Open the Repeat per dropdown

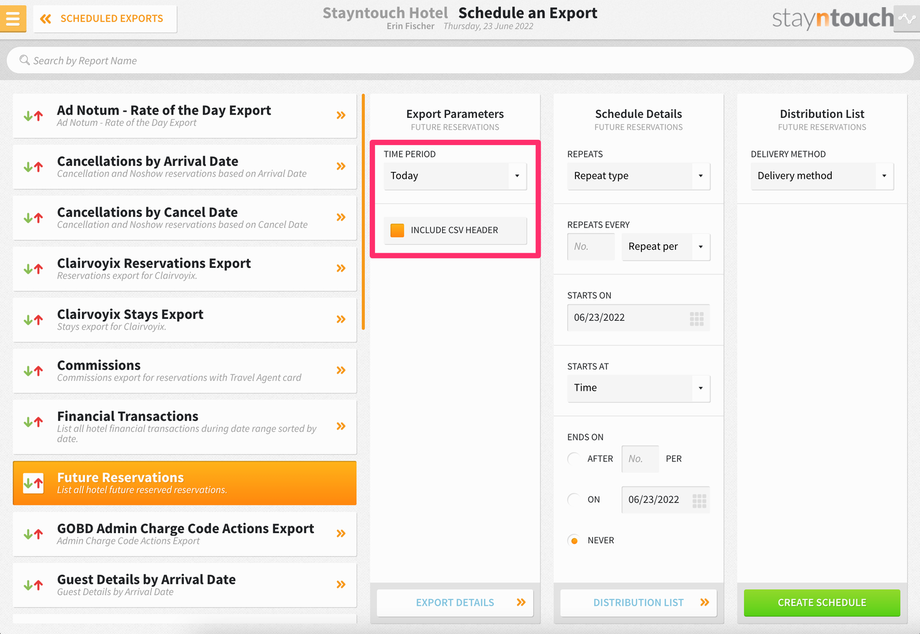[x=666, y=247]
